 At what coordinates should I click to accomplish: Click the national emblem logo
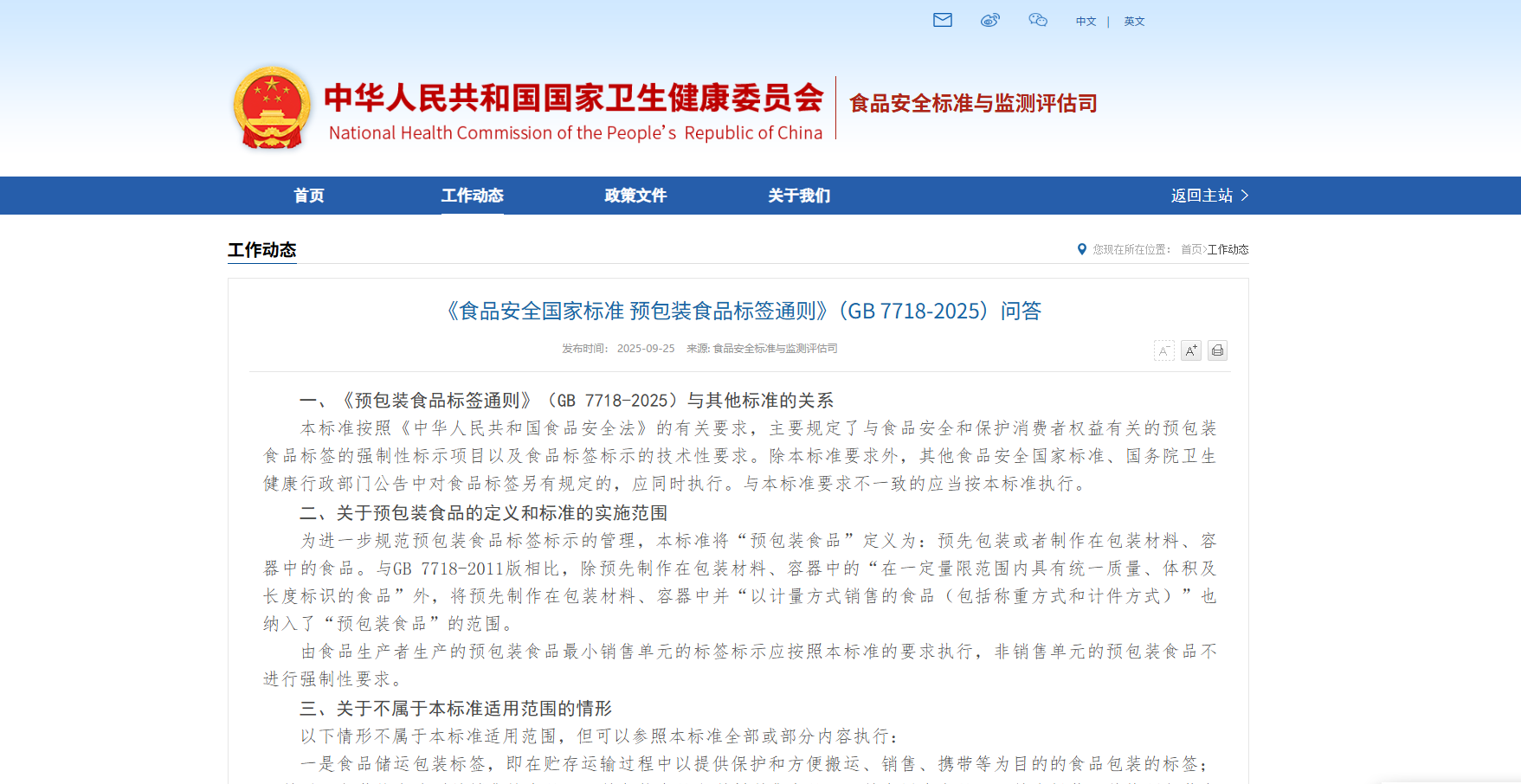[x=272, y=108]
